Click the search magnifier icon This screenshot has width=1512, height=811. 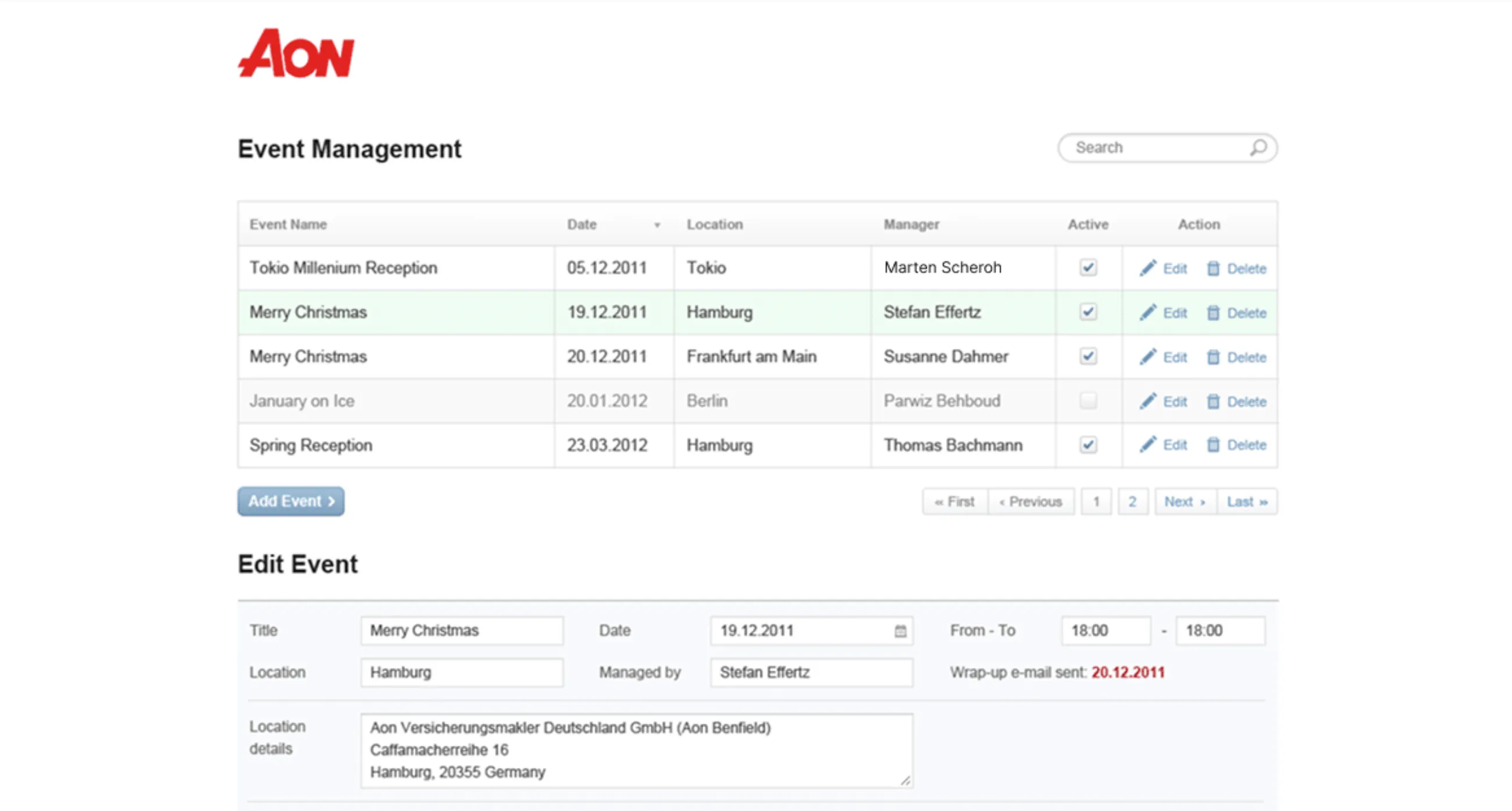(1258, 147)
